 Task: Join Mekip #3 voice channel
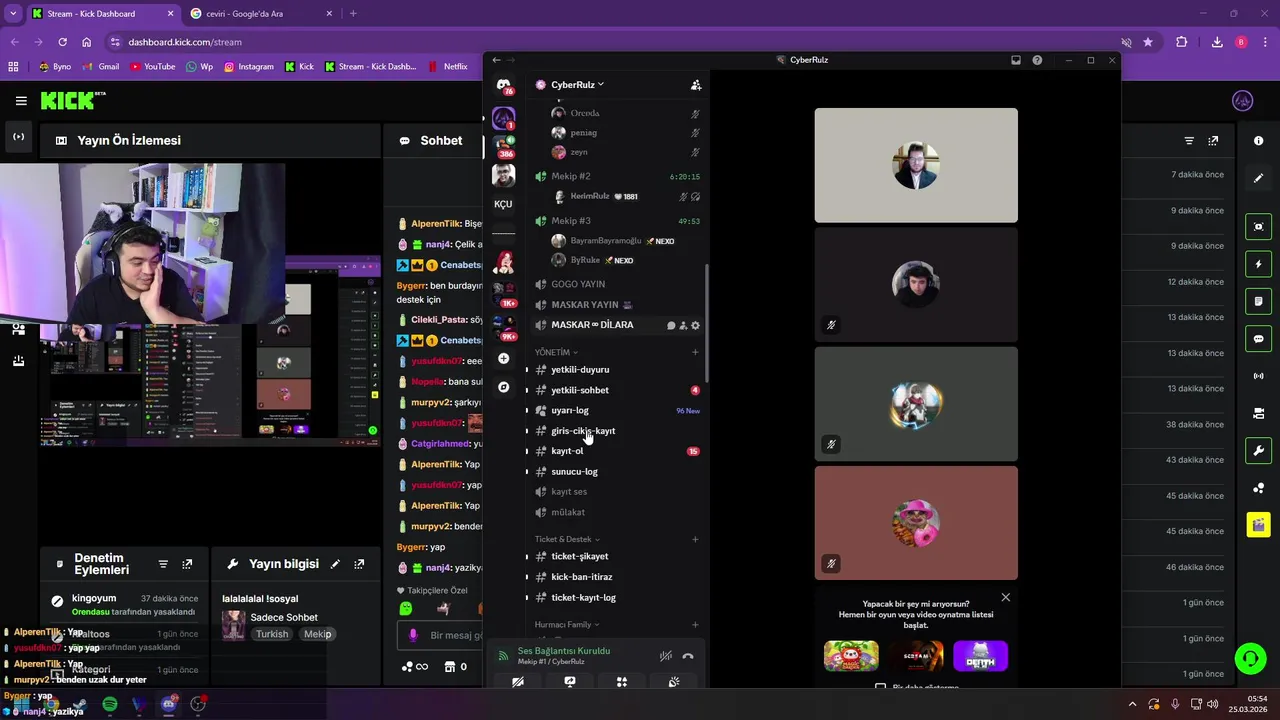[615, 221]
